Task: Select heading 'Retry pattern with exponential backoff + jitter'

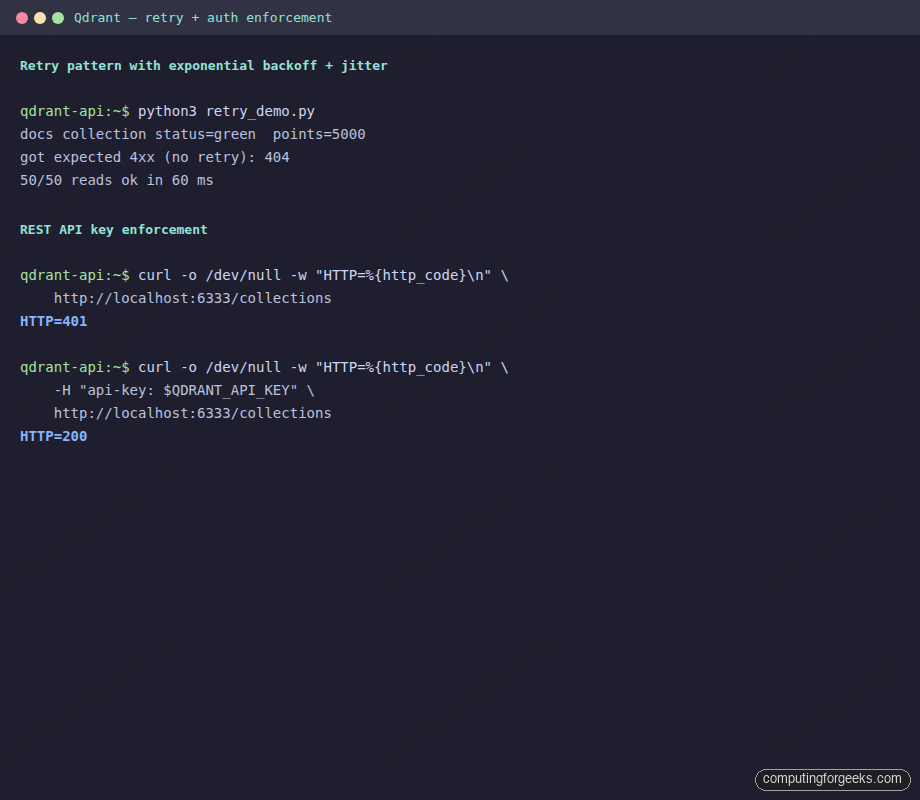Action: click(x=204, y=66)
